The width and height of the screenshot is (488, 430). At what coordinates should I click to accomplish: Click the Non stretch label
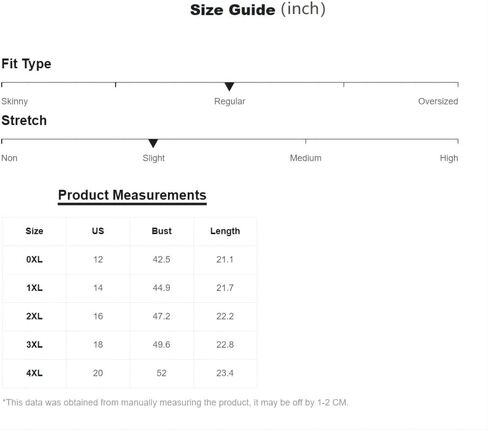[x=9, y=158]
